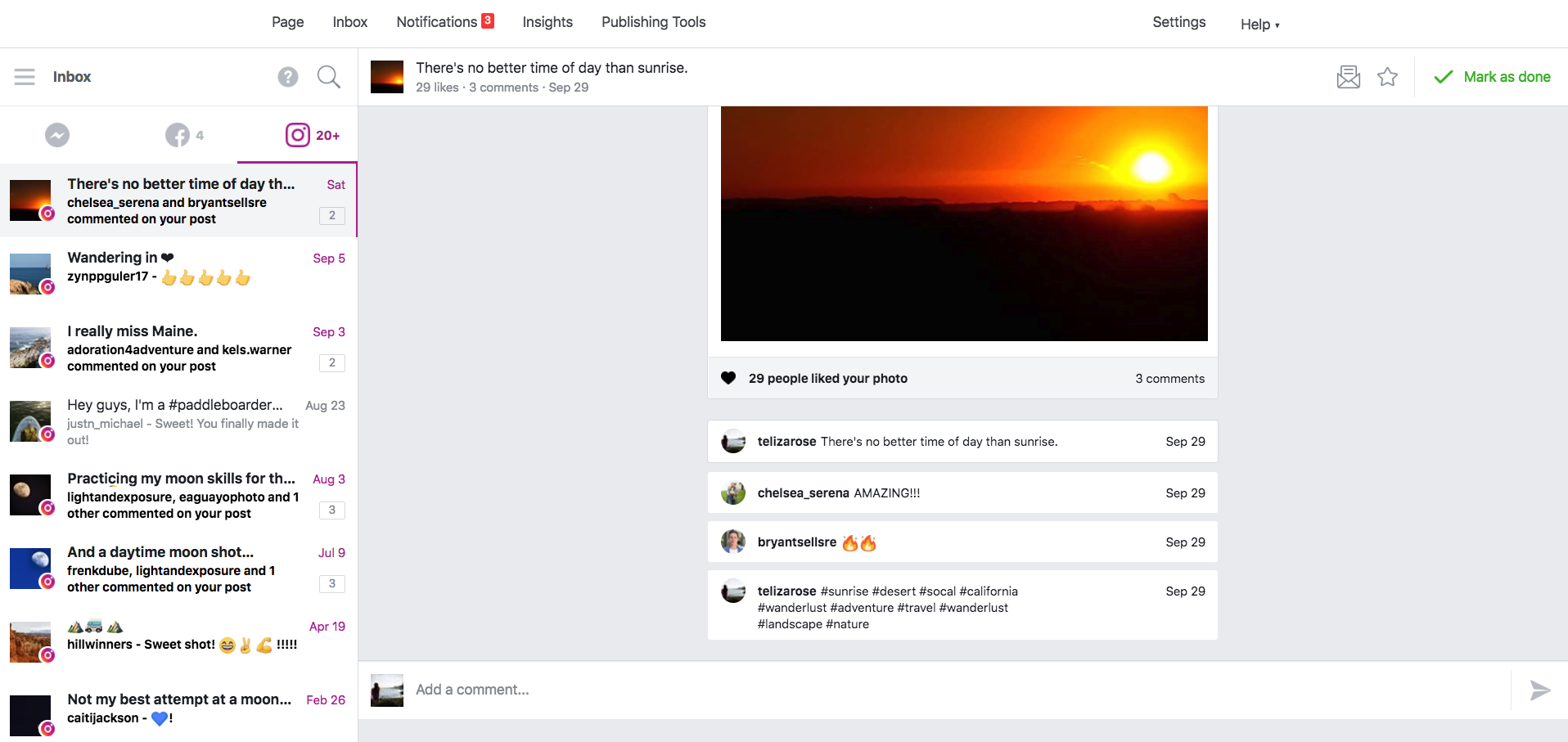
Task: Click the sunrise photo in the post
Action: pos(964,223)
